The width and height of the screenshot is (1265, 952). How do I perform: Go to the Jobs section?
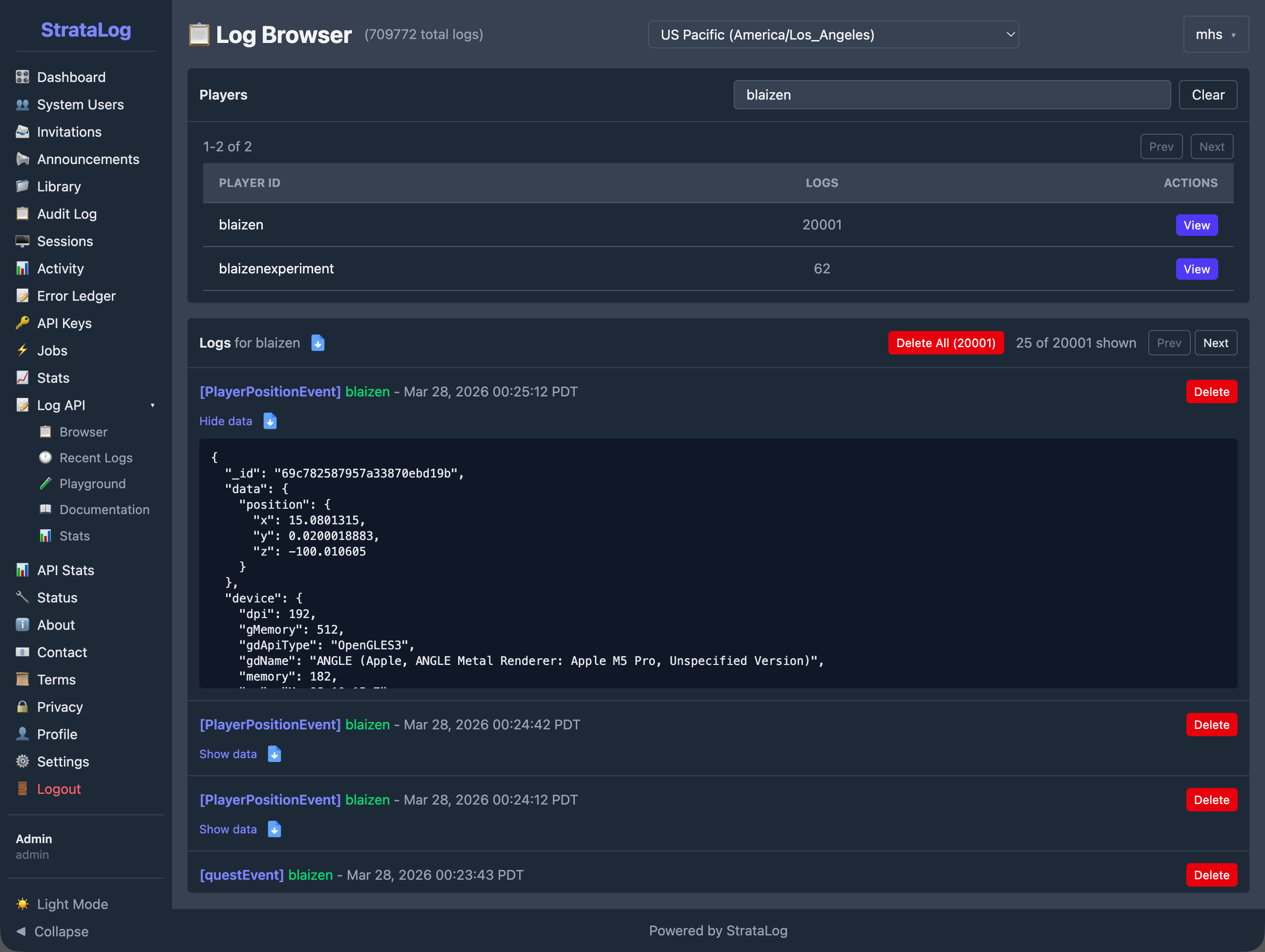click(x=52, y=350)
